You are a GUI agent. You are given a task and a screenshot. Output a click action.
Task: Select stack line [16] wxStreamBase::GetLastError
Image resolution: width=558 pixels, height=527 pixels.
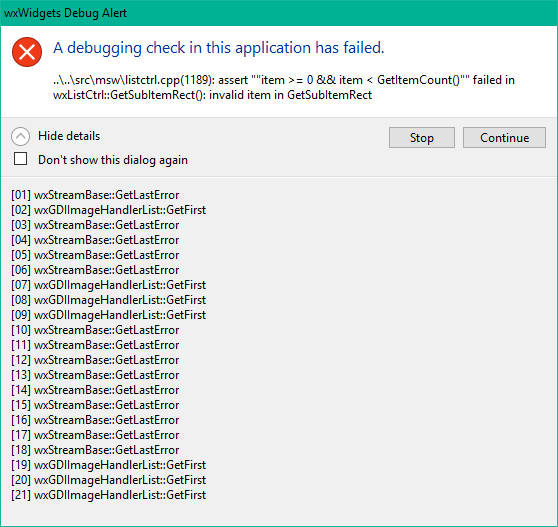tap(95, 420)
